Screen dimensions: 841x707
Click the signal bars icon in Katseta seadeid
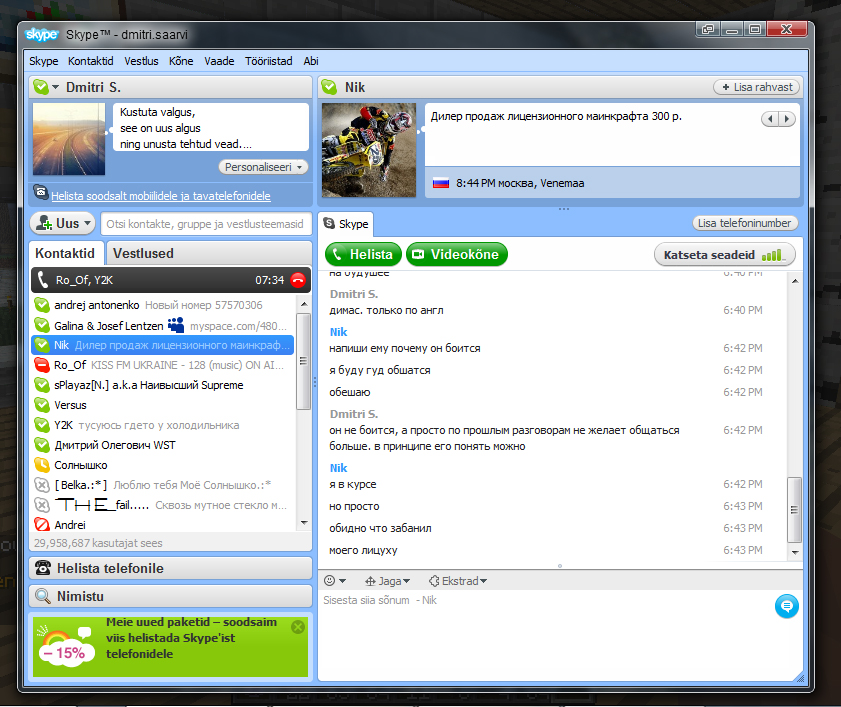click(772, 255)
